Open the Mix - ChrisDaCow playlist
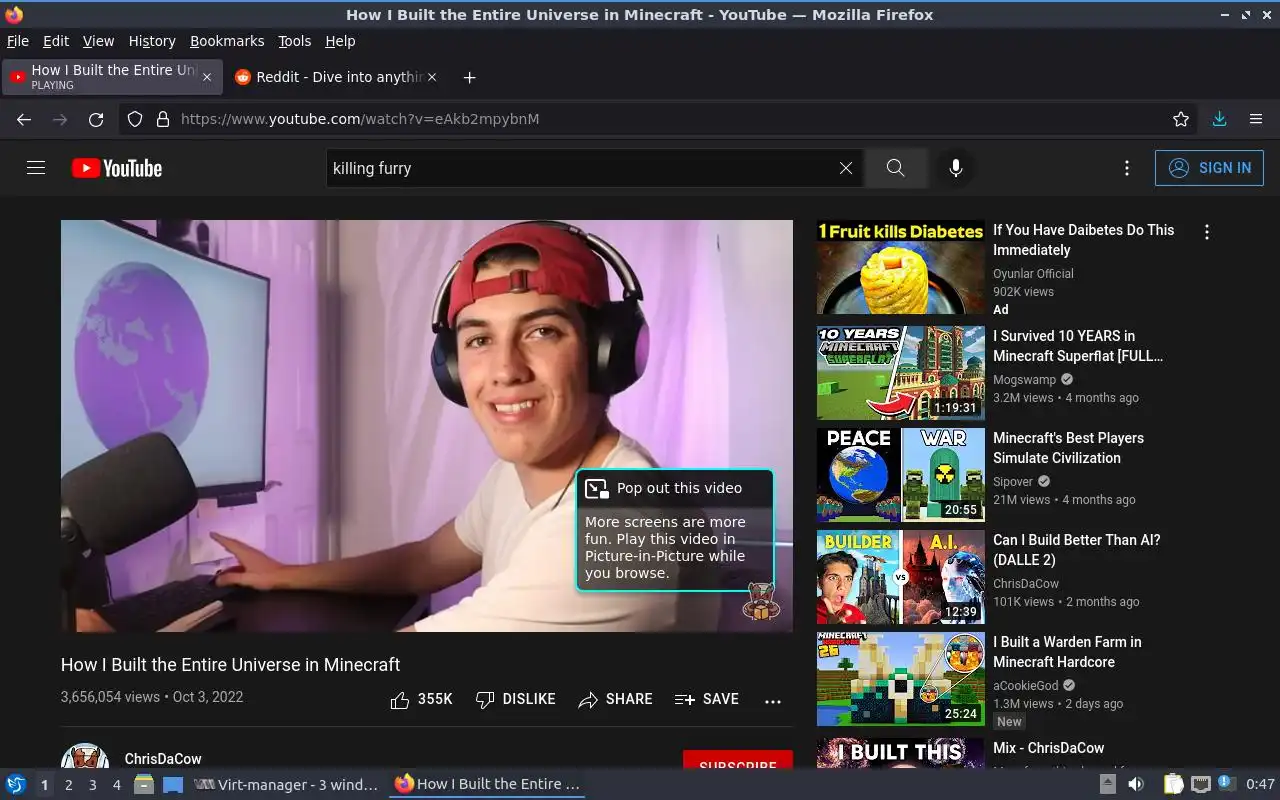 (x=1049, y=748)
